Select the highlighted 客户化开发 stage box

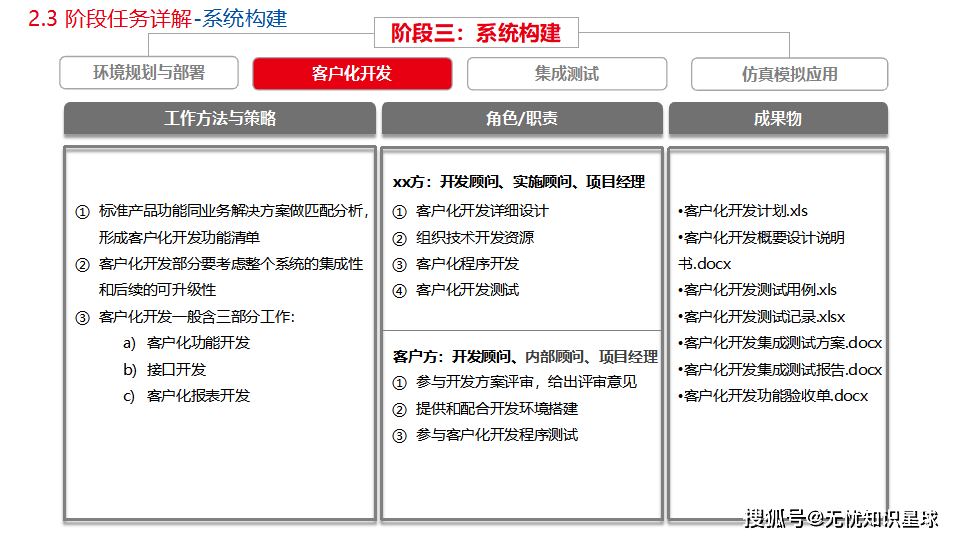point(352,73)
